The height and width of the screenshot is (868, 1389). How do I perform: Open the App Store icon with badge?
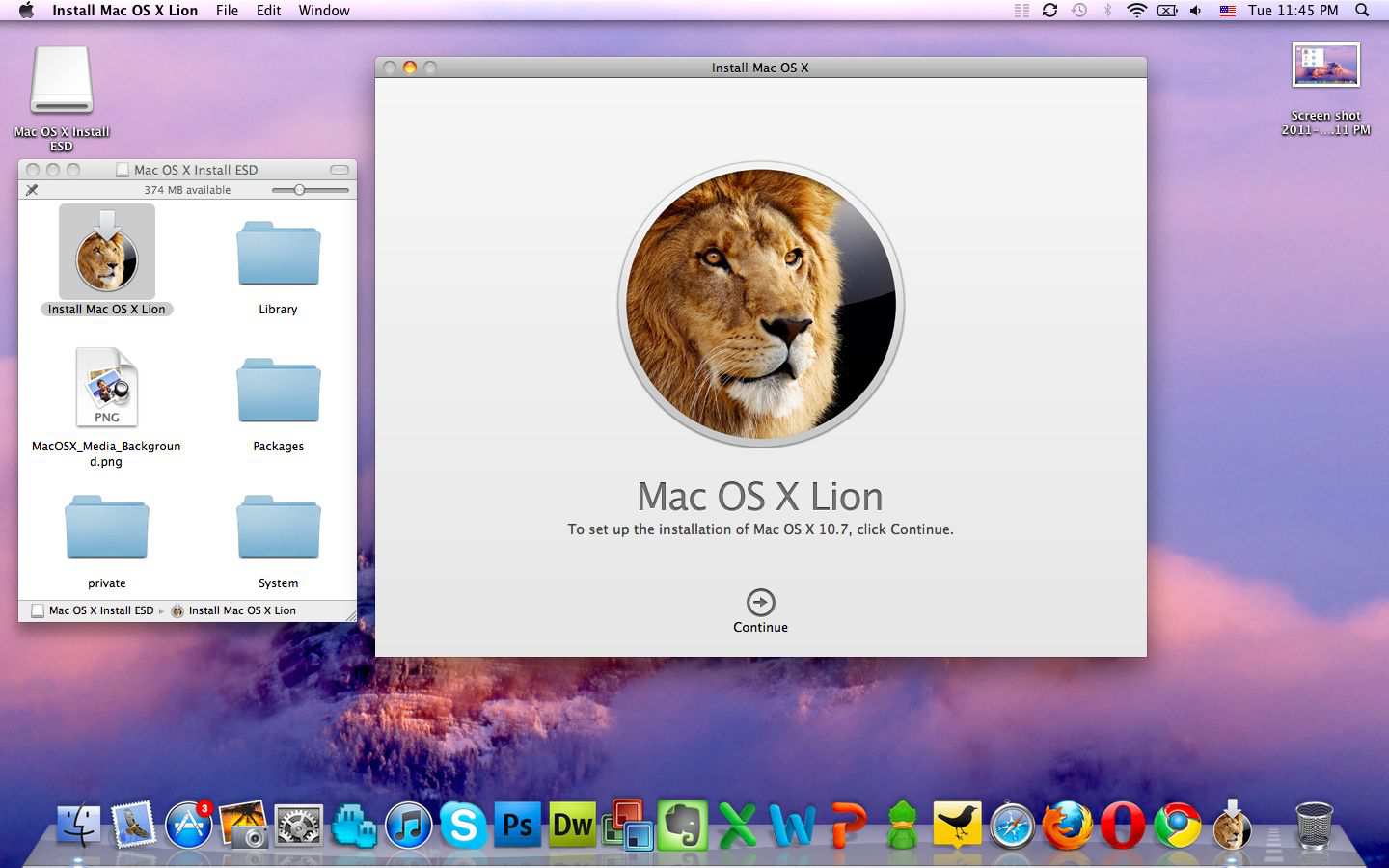pyautogui.click(x=189, y=827)
